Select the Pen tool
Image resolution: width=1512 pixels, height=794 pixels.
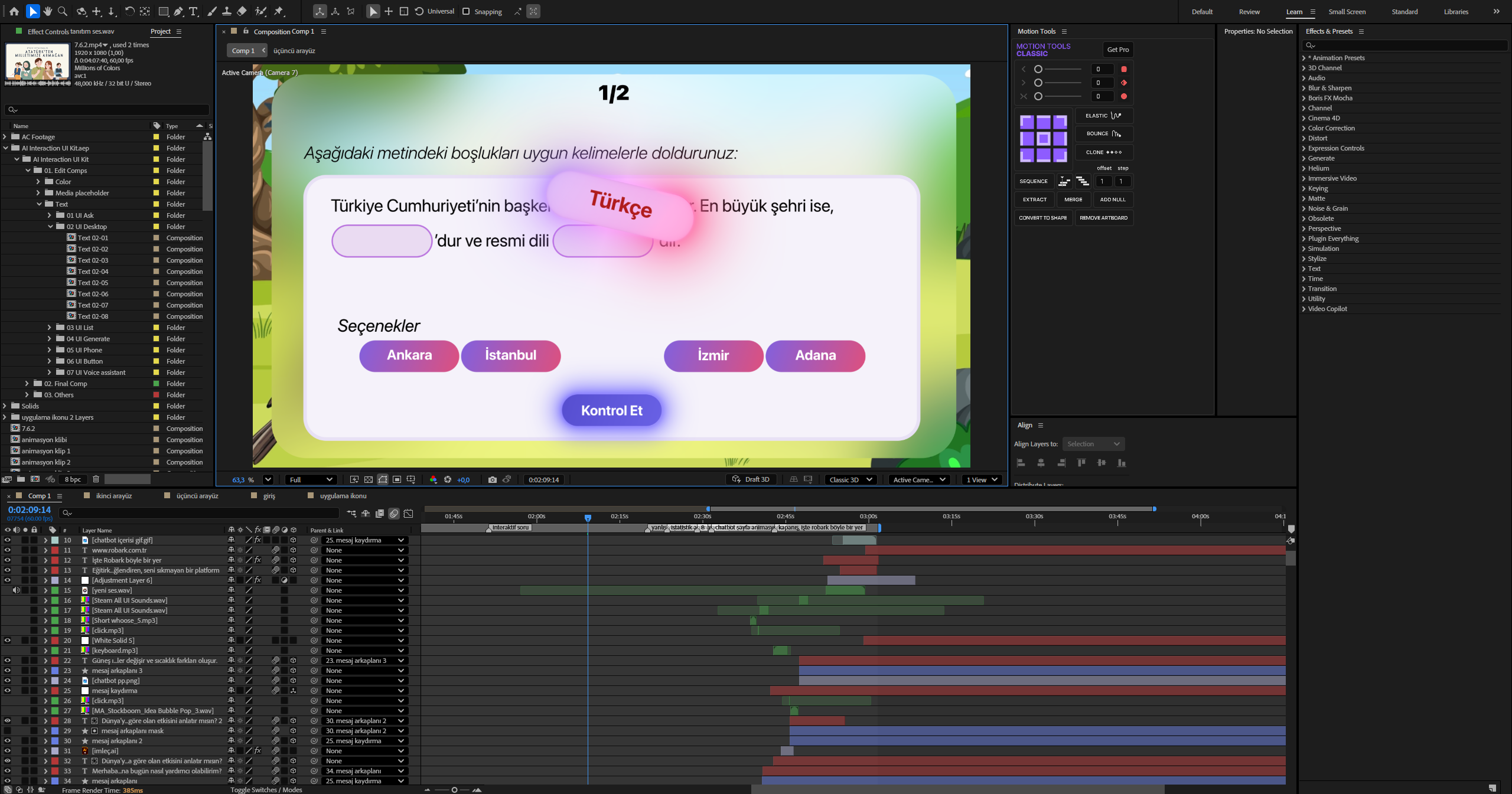click(178, 11)
